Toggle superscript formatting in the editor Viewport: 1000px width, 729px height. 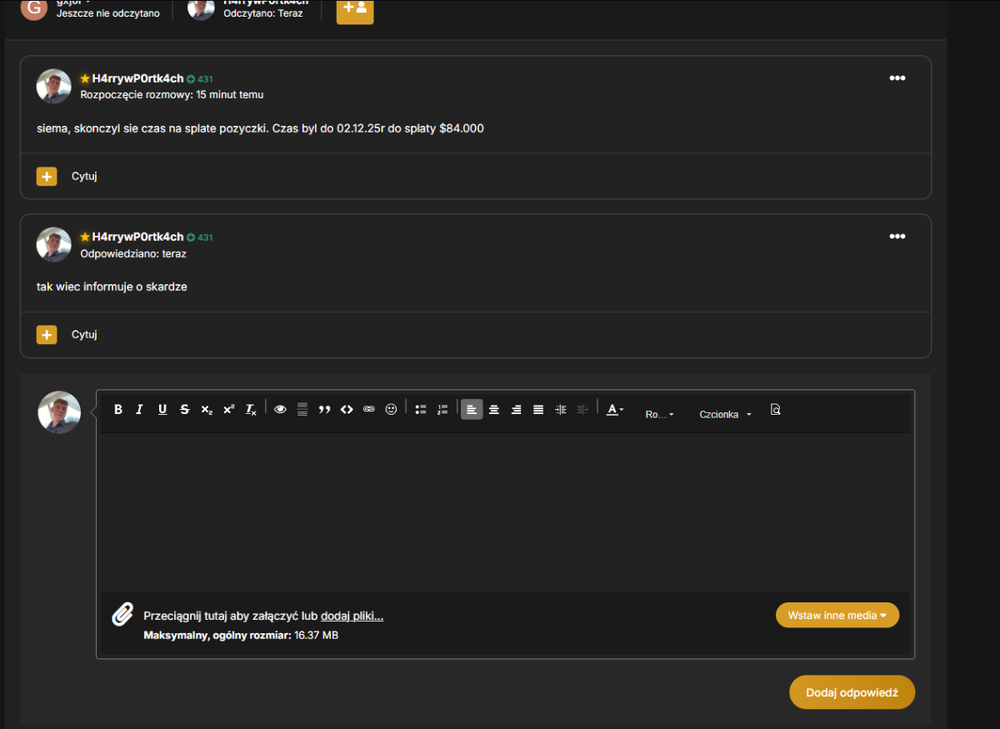pos(228,409)
